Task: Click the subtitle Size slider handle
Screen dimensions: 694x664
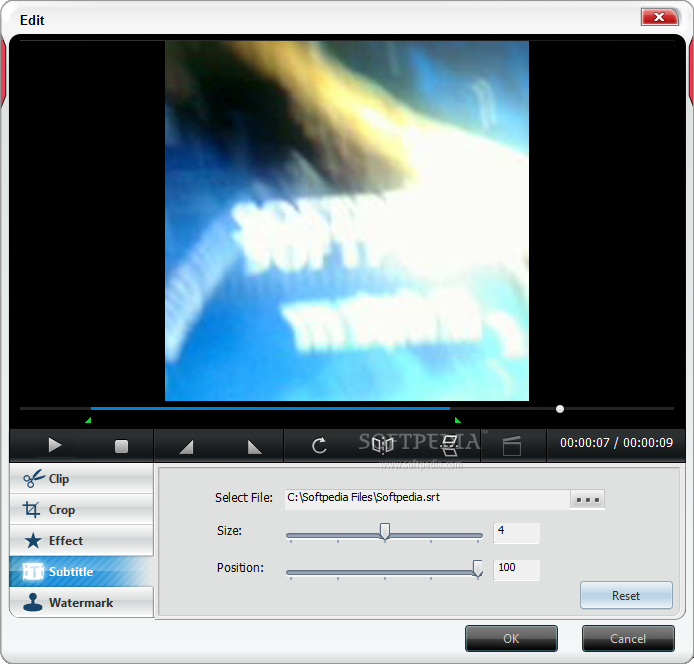Action: tap(385, 531)
